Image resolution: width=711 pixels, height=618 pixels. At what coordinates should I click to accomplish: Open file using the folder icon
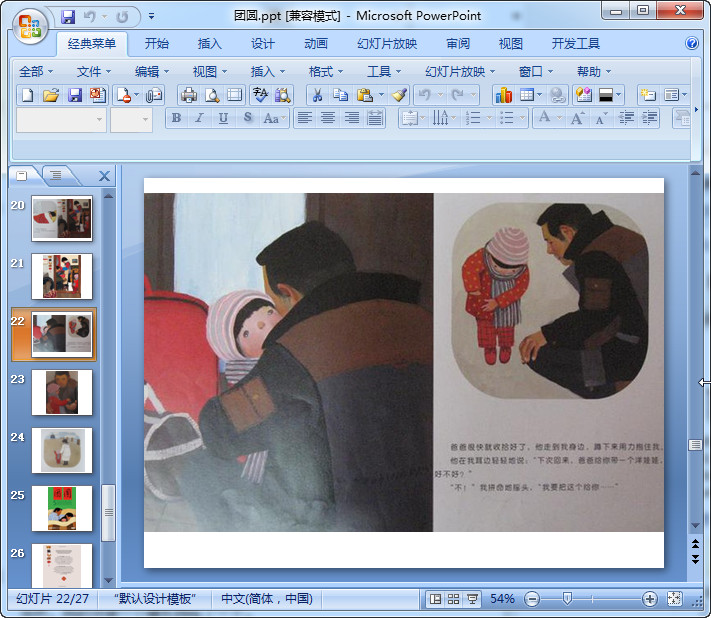pos(51,95)
